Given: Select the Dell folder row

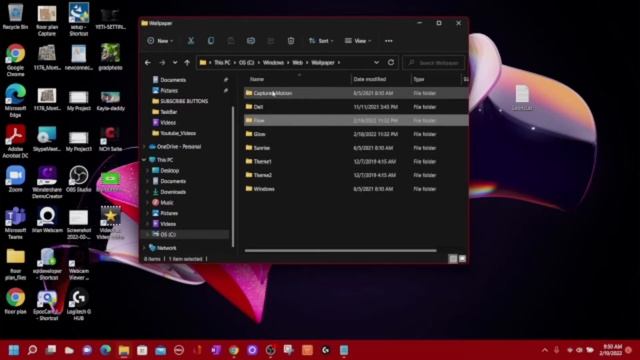Looking at the screenshot, I should [356, 107].
